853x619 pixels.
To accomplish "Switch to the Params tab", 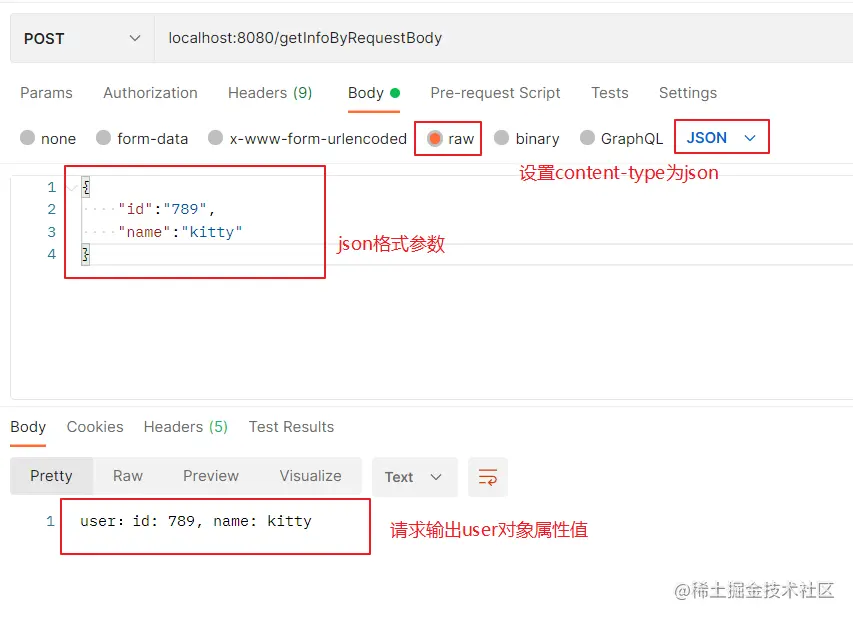I will [x=46, y=93].
